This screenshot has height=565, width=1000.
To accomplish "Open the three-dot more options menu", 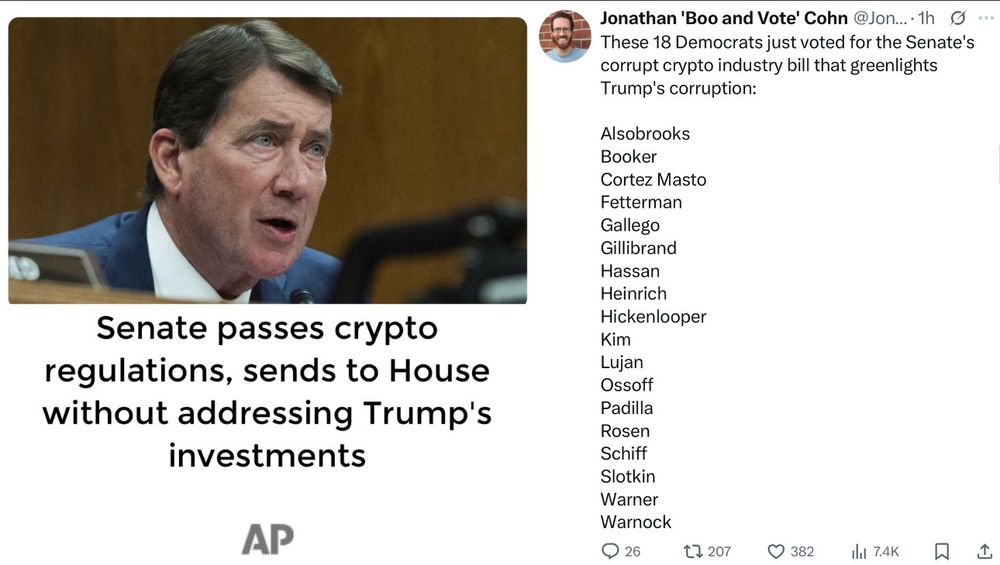I will tap(985, 18).
